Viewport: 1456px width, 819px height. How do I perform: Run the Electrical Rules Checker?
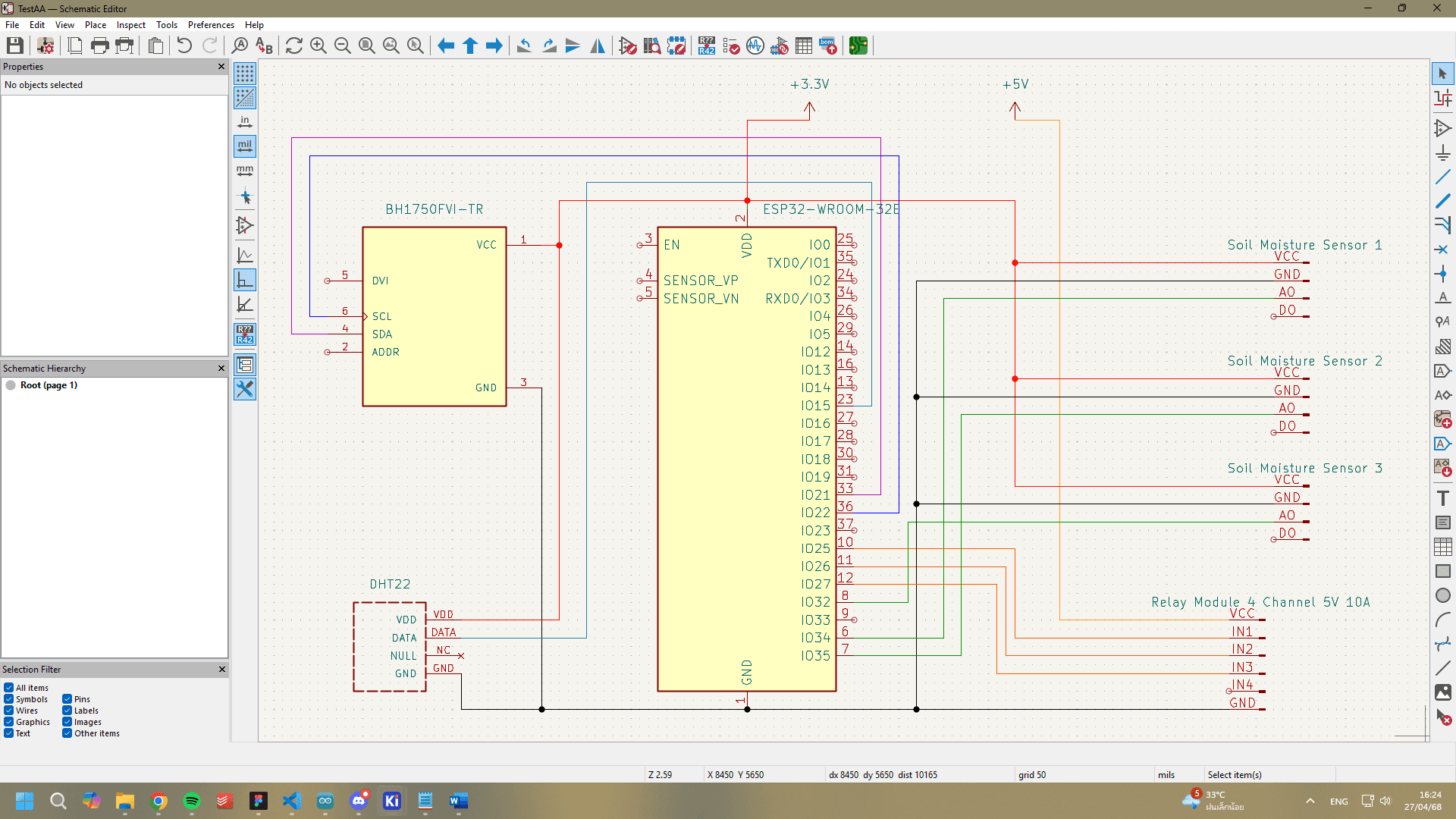click(x=731, y=45)
